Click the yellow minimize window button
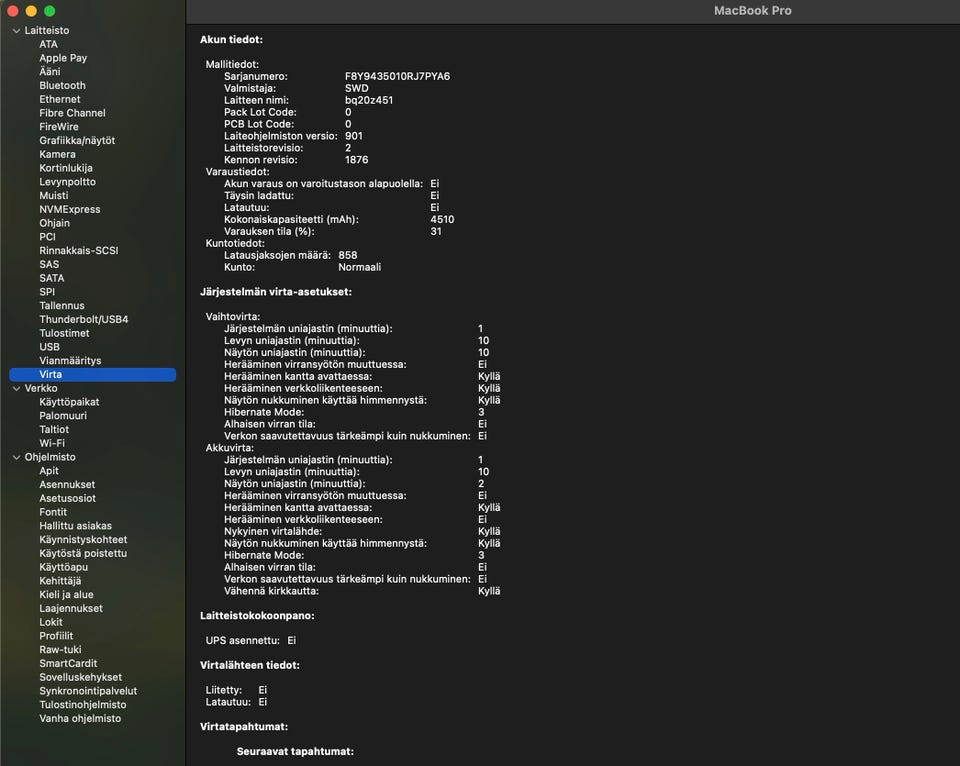The image size is (960, 766). pyautogui.click(x=31, y=11)
